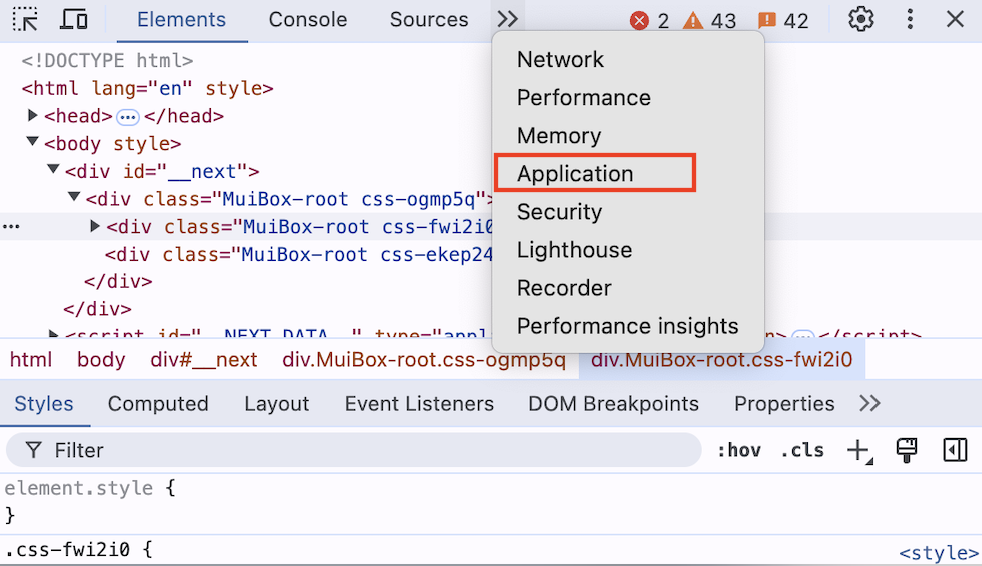This screenshot has height=566, width=982.
Task: Click the issues flag icon showing 42
Action: tap(767, 21)
